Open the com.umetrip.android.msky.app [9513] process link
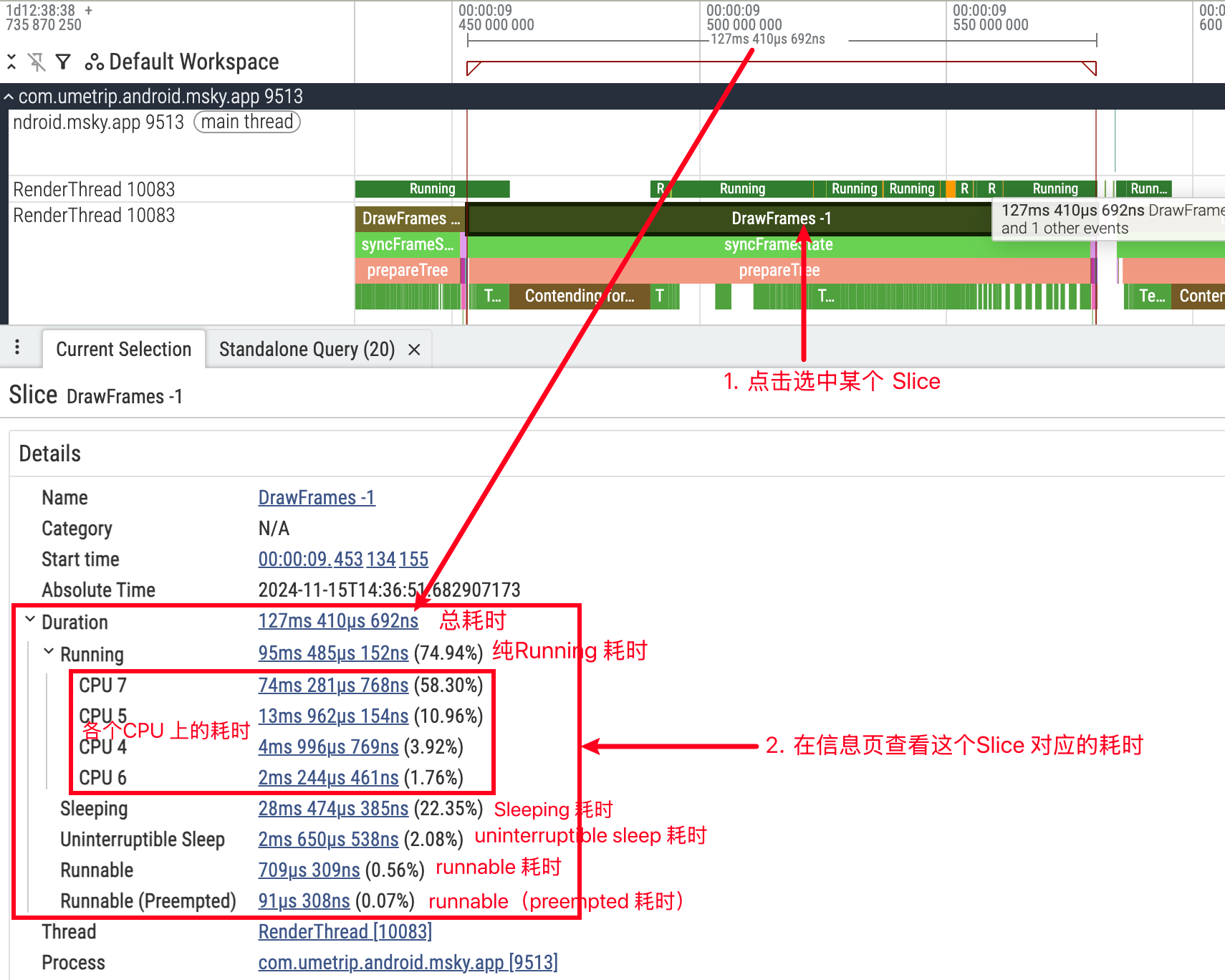Image resolution: width=1225 pixels, height=980 pixels. coord(407,962)
